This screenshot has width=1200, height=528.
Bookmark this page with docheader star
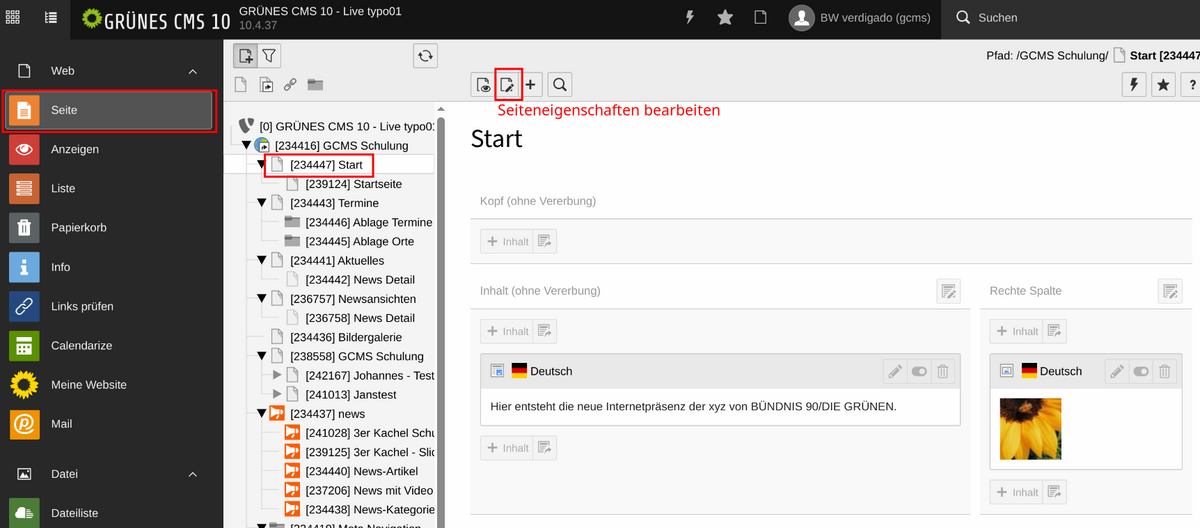click(x=1163, y=85)
